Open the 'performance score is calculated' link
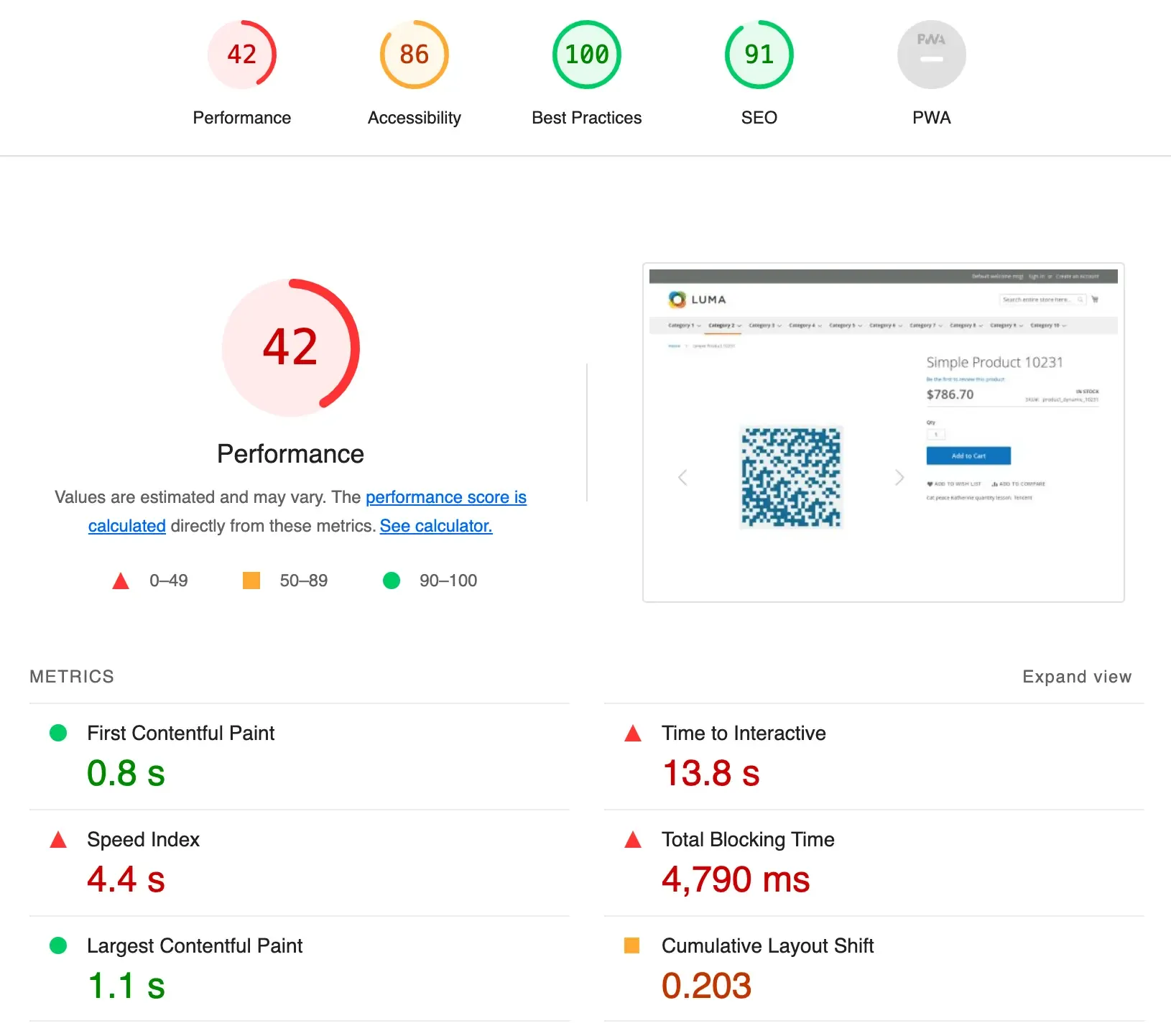Screen dimensions: 1171x1036 tap(445, 497)
